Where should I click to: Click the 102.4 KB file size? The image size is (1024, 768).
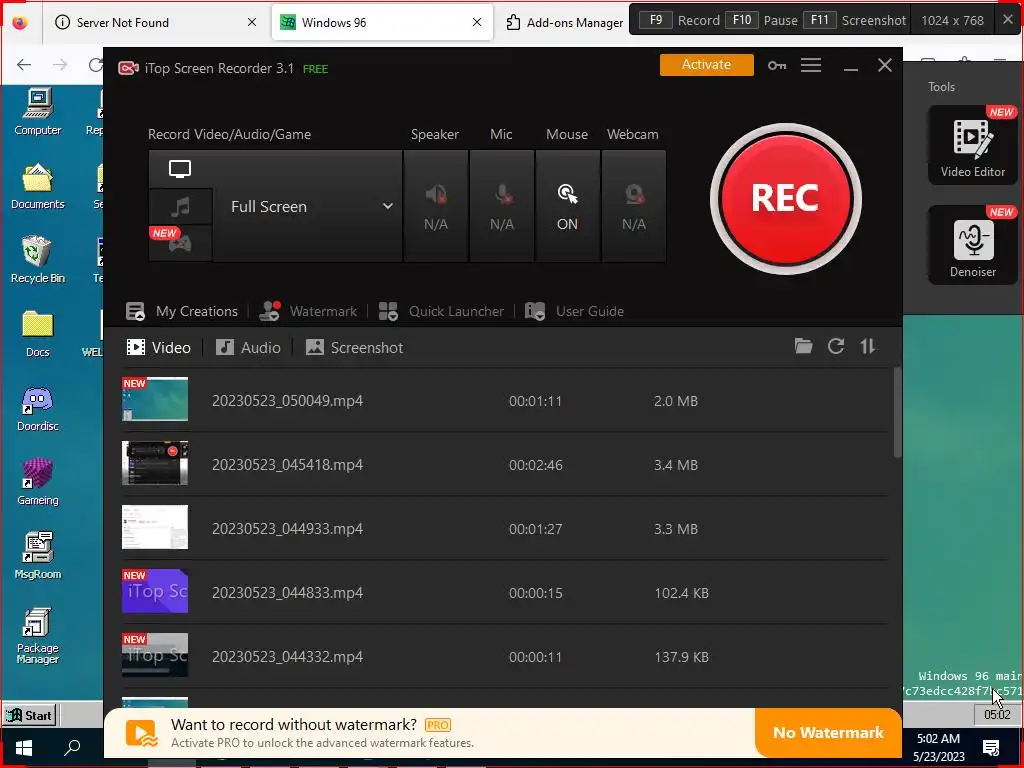(x=681, y=593)
